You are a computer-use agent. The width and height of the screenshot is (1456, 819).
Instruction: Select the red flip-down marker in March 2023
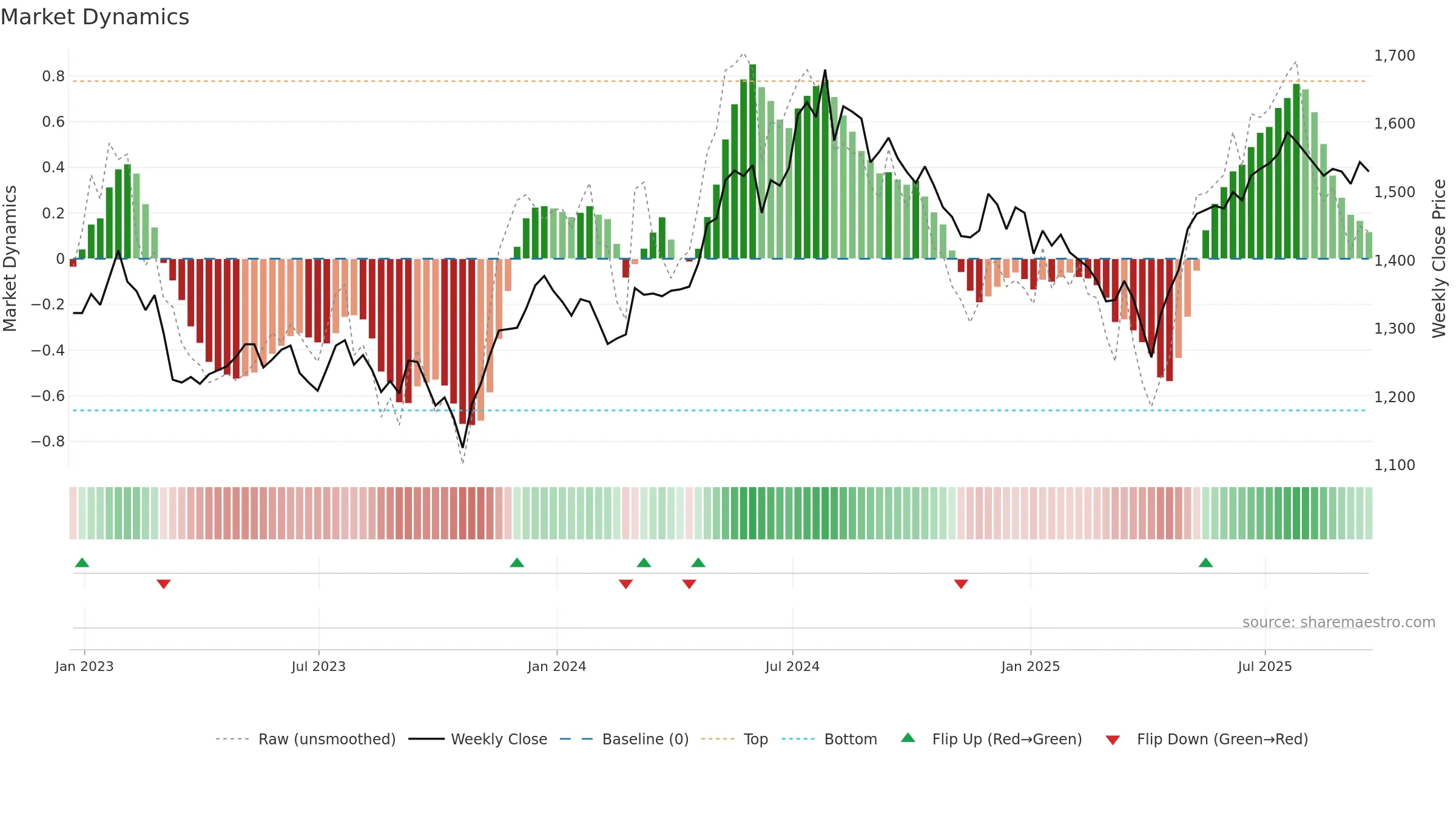pyautogui.click(x=164, y=584)
